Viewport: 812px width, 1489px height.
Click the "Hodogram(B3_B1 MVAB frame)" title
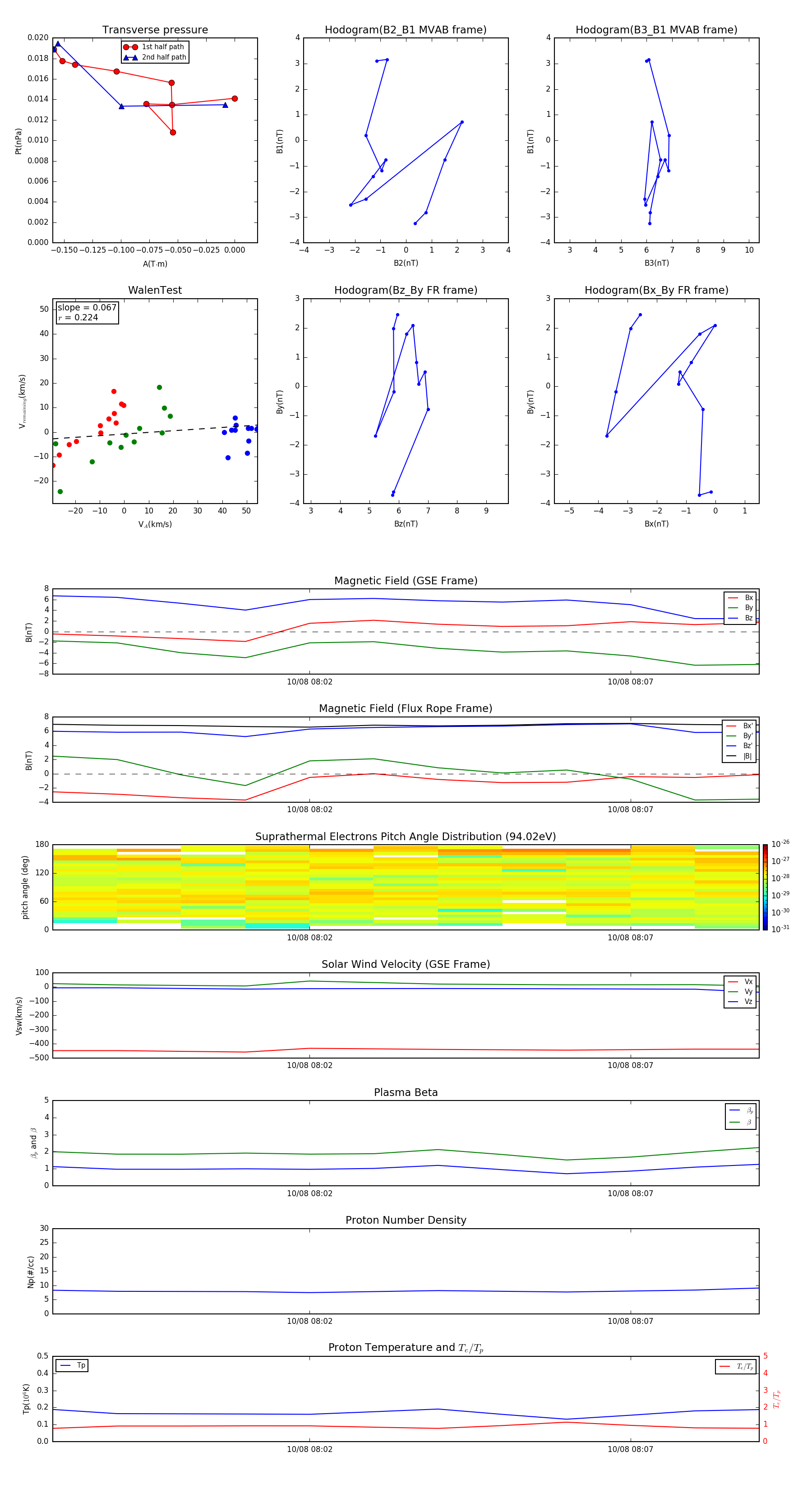click(x=656, y=29)
